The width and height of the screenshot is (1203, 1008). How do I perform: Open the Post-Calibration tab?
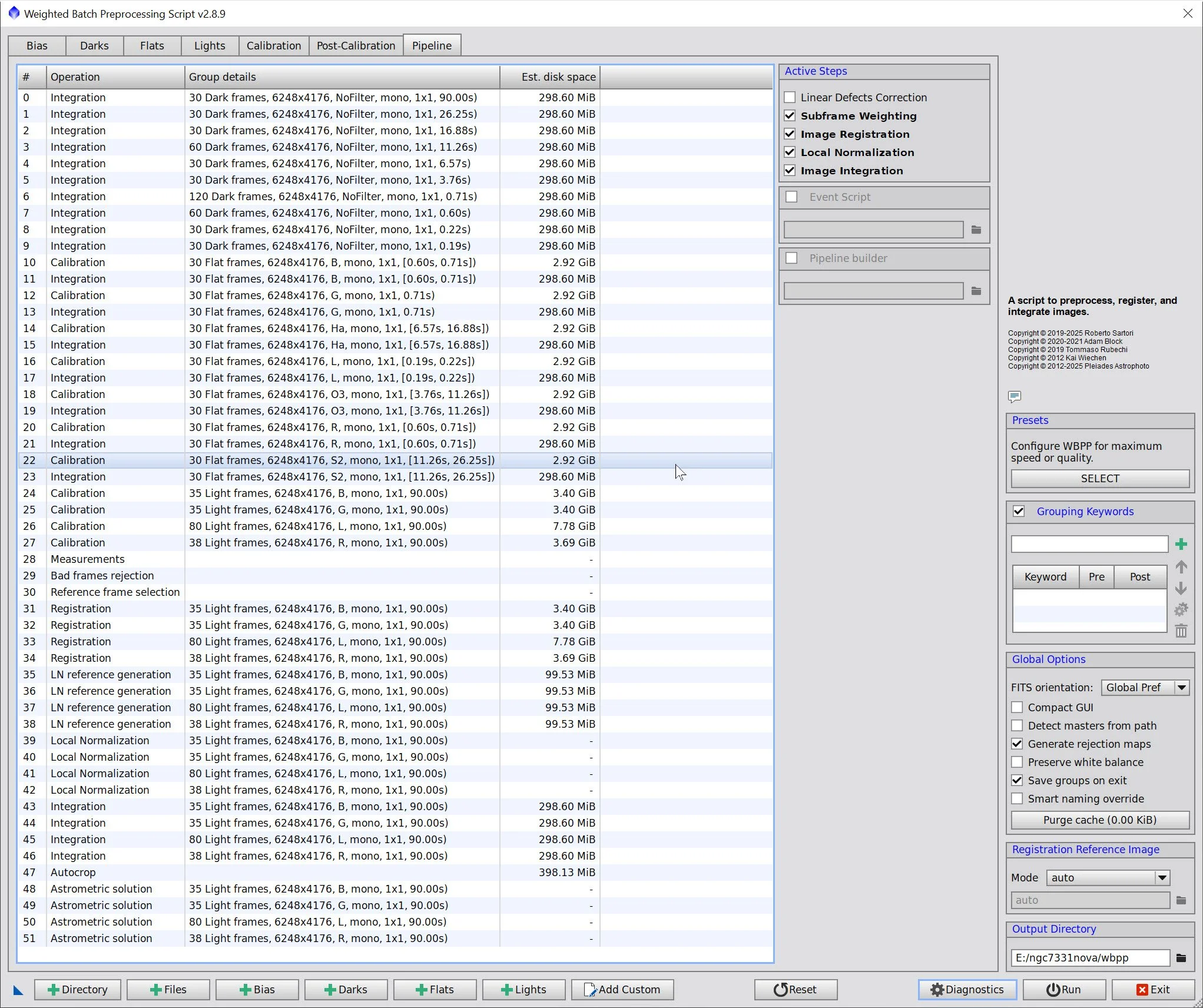click(x=356, y=45)
